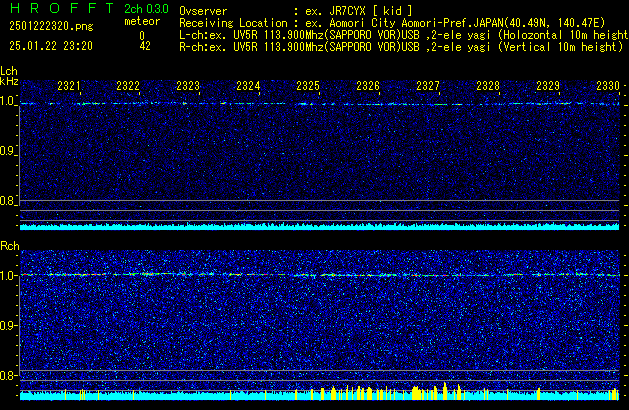The height and width of the screenshot is (410, 629).
Task: Click the Lch 0.9 frequency axis label
Action: (x=8, y=151)
